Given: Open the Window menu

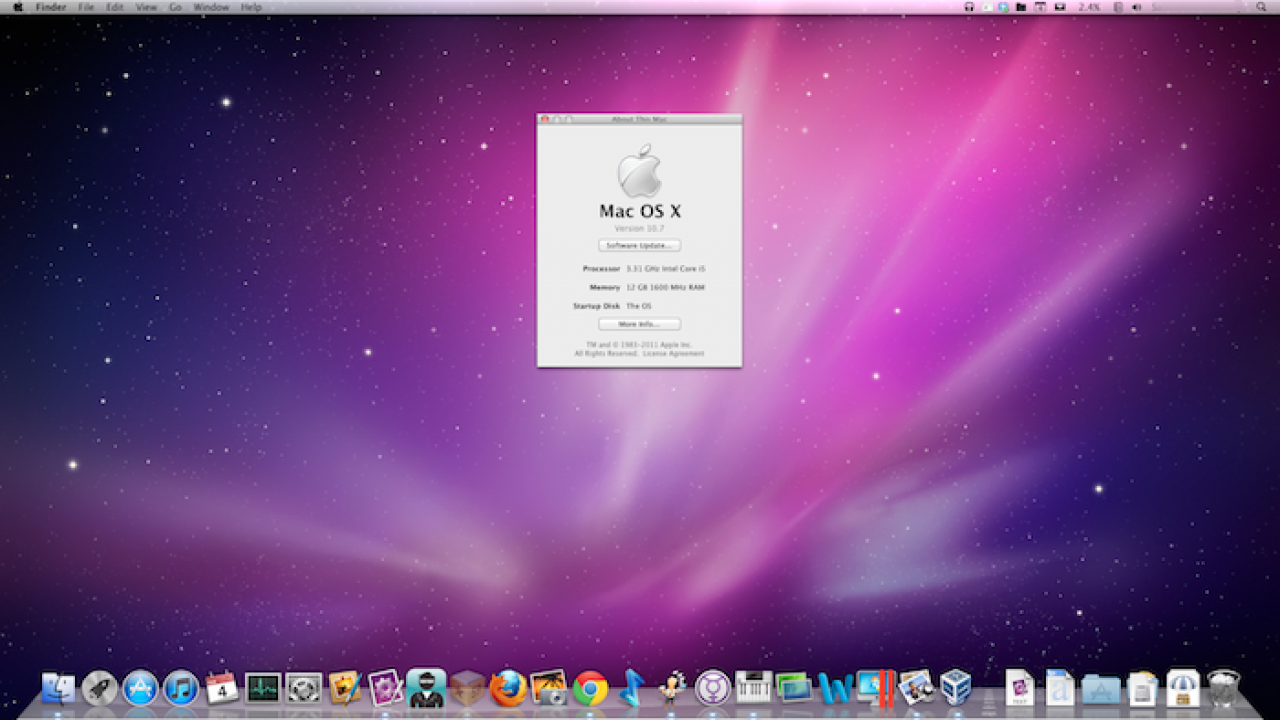Looking at the screenshot, I should (x=211, y=7).
